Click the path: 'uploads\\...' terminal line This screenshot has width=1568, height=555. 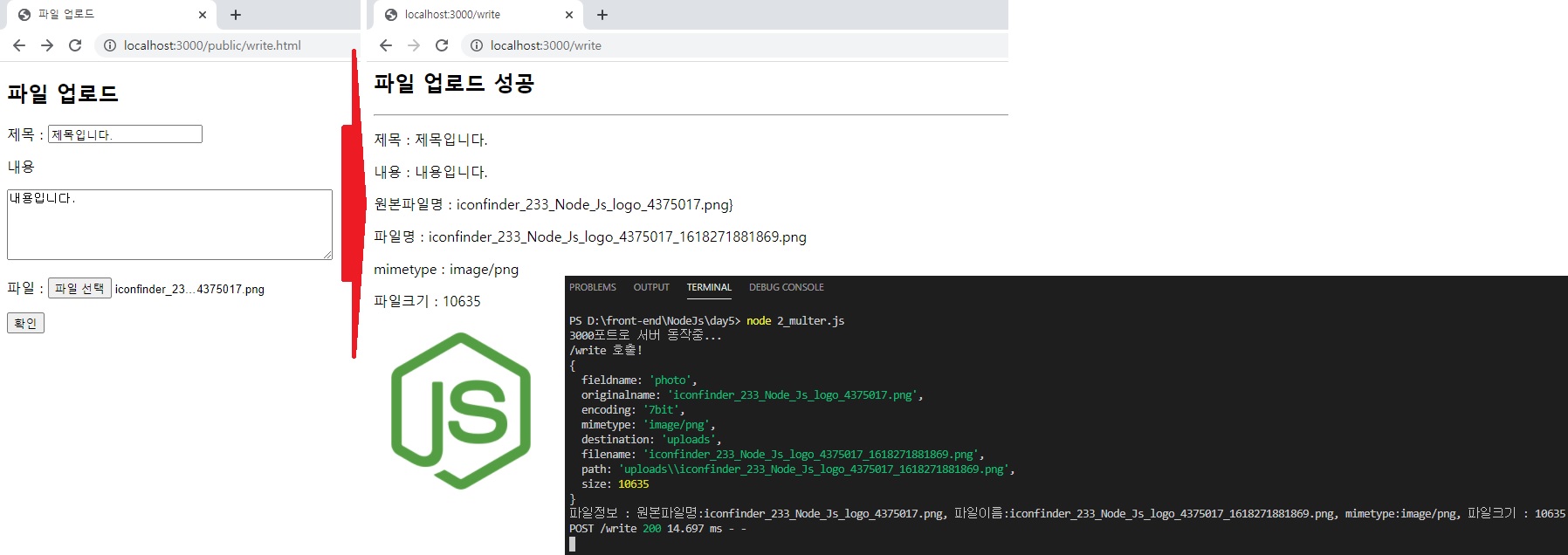coord(798,469)
